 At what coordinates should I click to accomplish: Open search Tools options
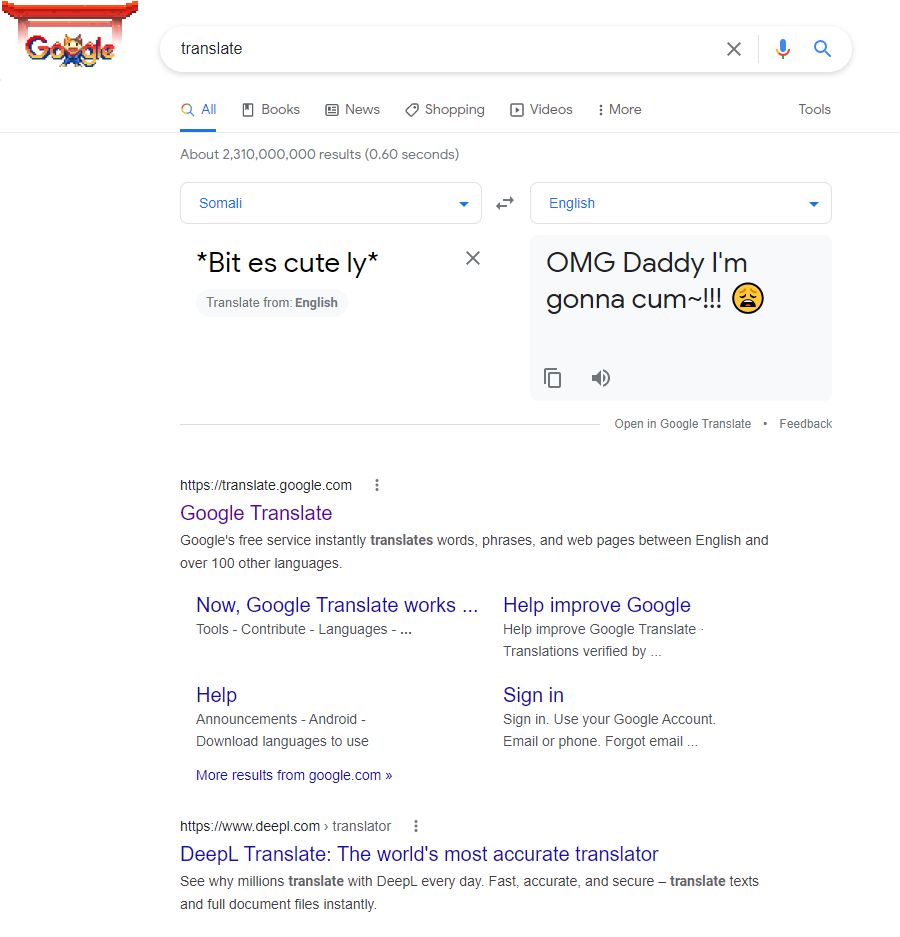[814, 110]
